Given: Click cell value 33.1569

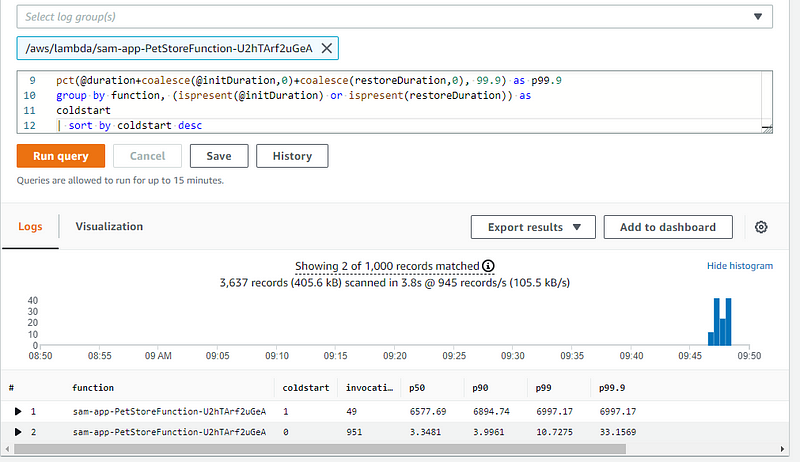Looking at the screenshot, I should (x=618, y=432).
